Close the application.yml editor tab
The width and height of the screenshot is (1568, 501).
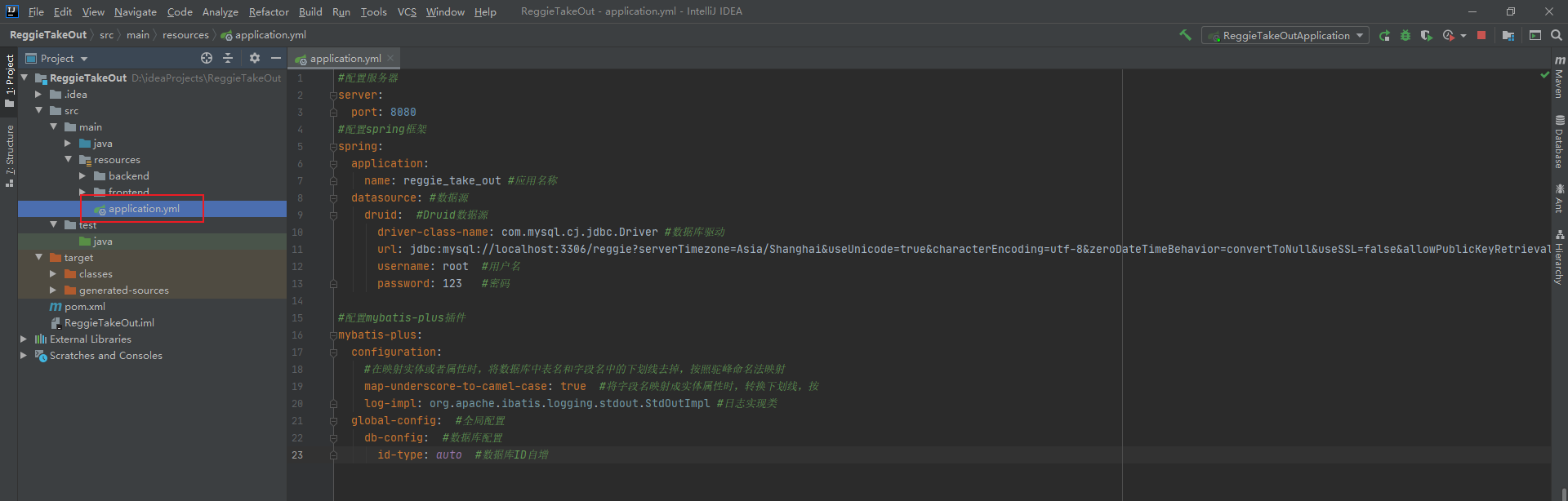tap(391, 58)
